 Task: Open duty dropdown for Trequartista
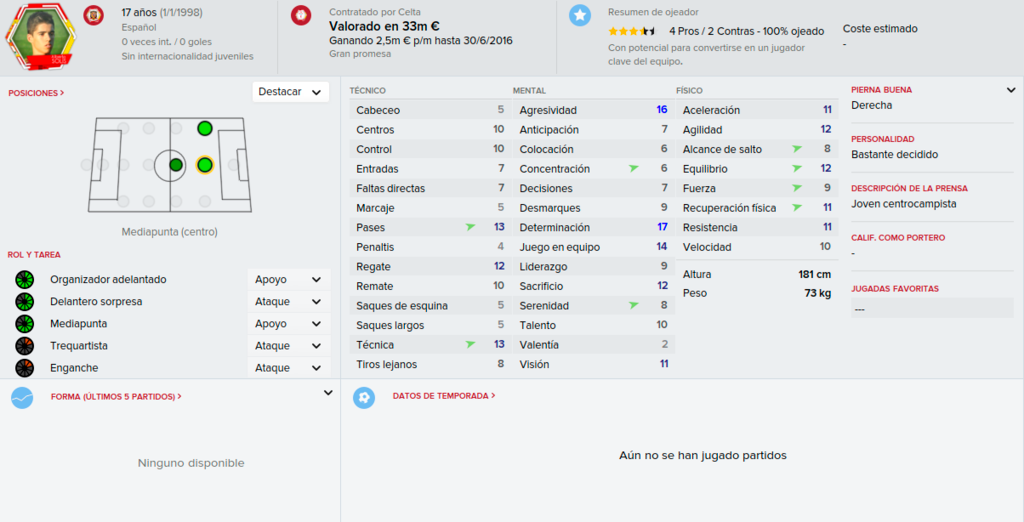click(x=289, y=346)
